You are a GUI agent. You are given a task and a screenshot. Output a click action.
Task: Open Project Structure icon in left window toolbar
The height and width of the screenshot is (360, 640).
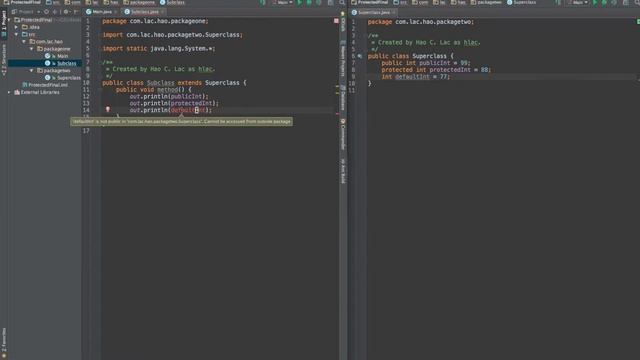330,3
